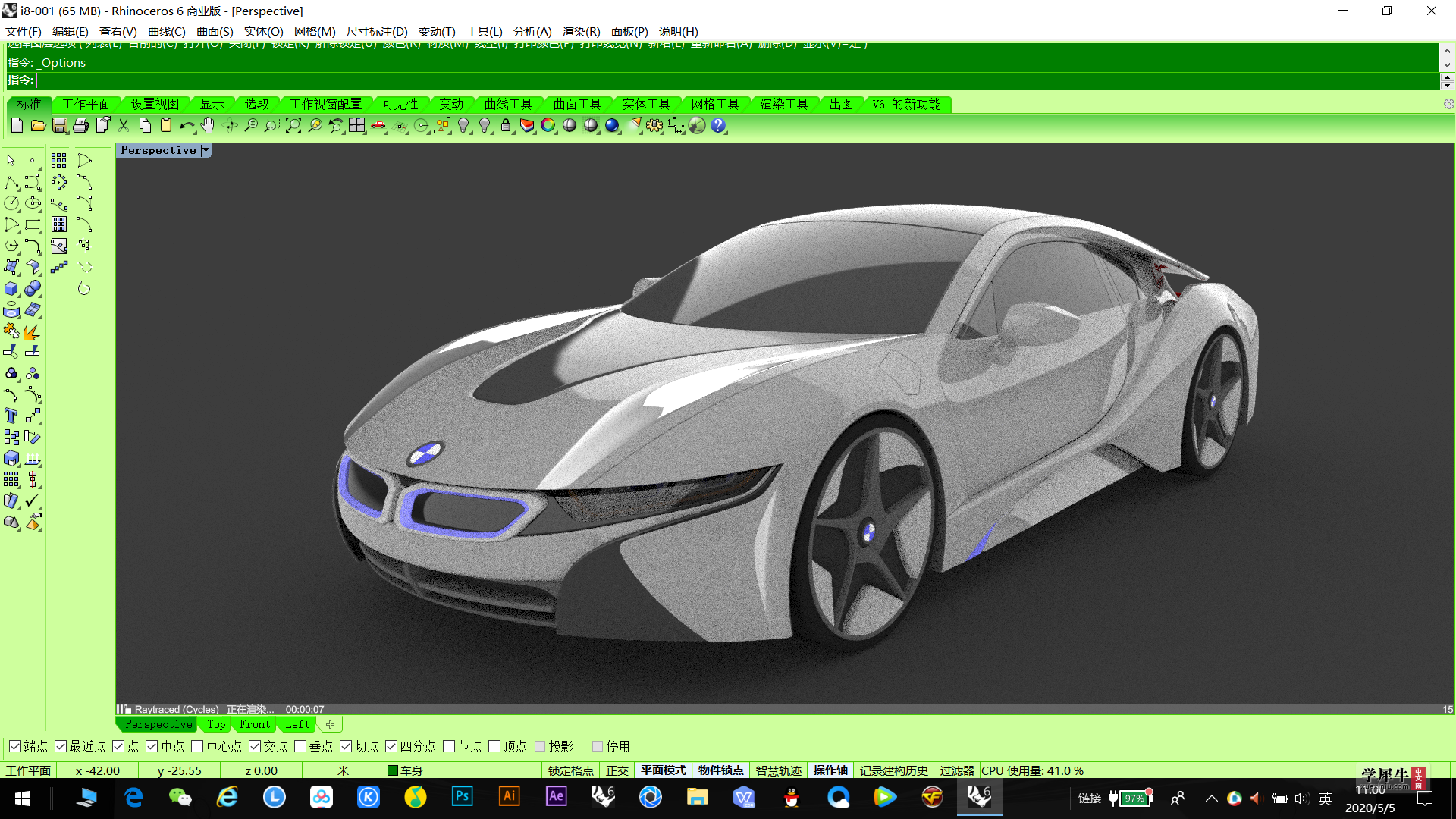
Task: Toggle the 切点 osnap checkbox
Action: pyautogui.click(x=346, y=746)
